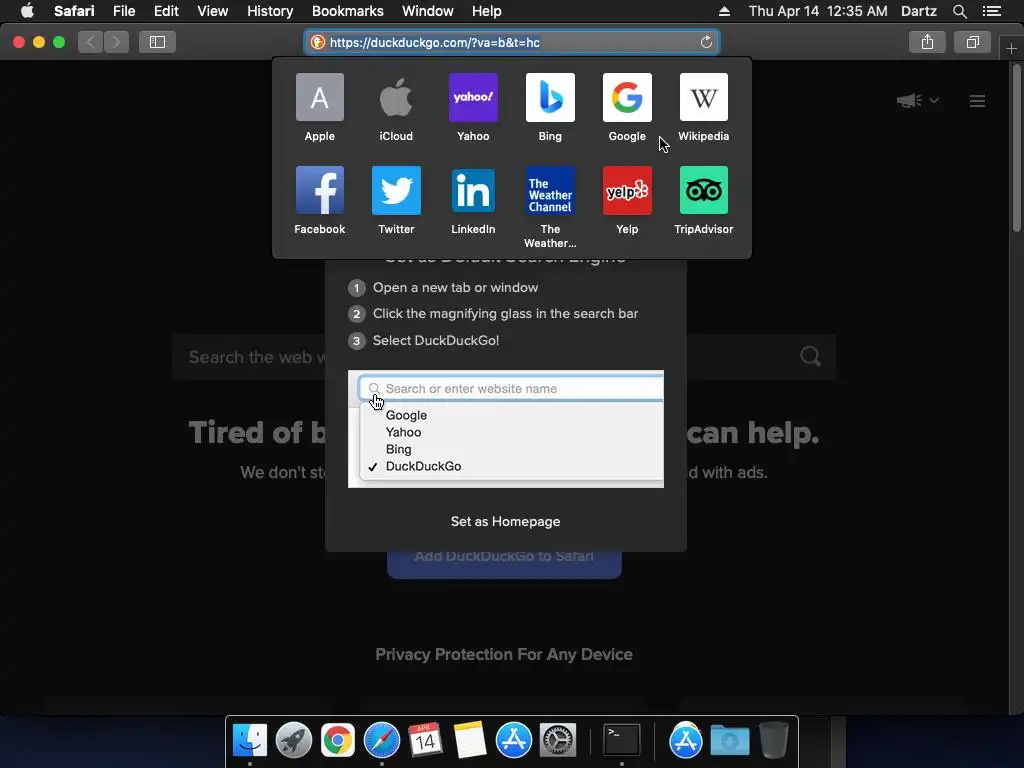Viewport: 1024px width, 768px height.
Task: Open Terminal from the Dock
Action: tap(621, 741)
